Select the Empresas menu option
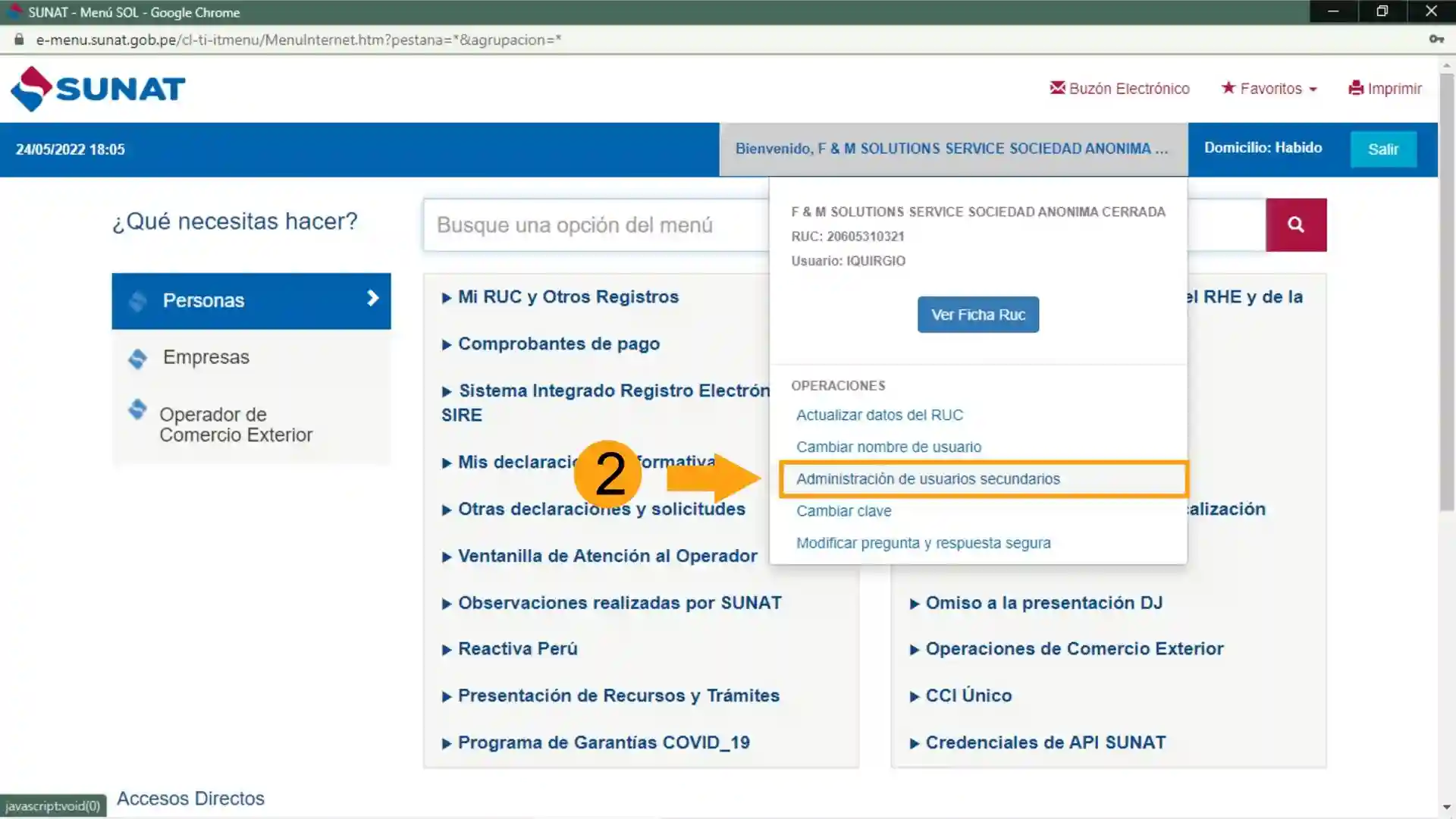The height and width of the screenshot is (819, 1456). coord(251,358)
